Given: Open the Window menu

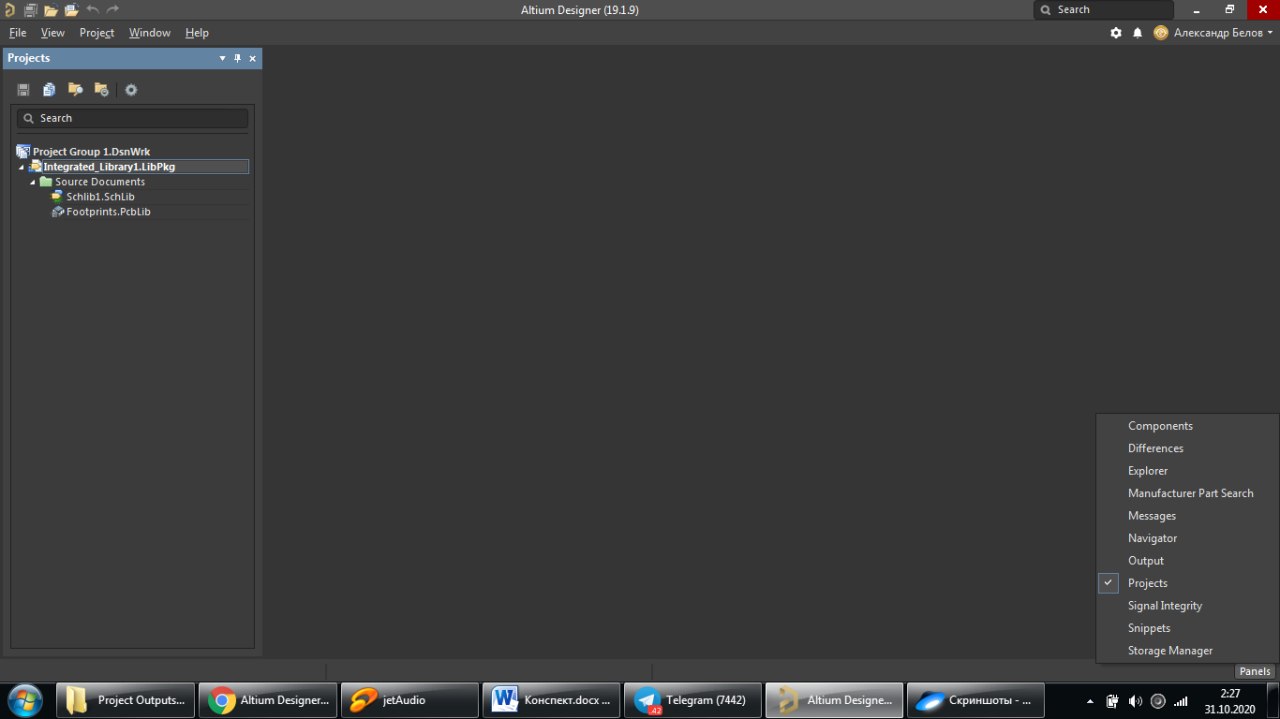Looking at the screenshot, I should pos(150,33).
